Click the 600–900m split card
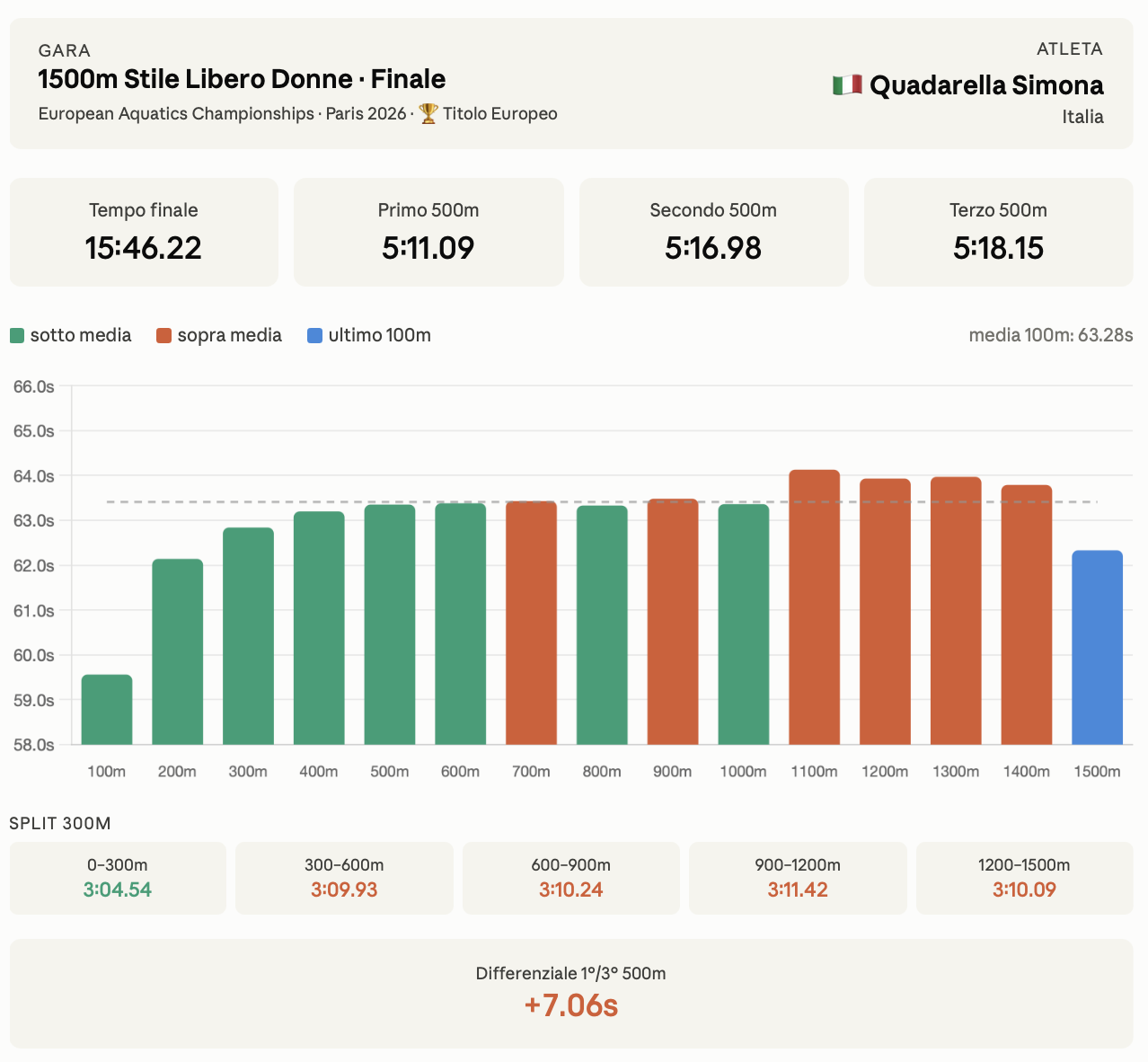The image size is (1148, 1062). pyautogui.click(x=571, y=878)
